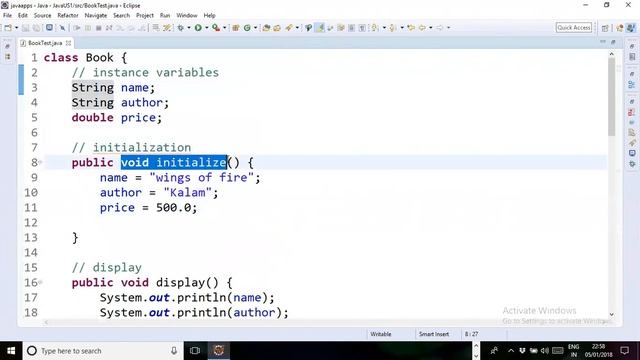Expand the Debug configurations dropdown arrow
This screenshot has height=360, width=640.
(x=189, y=28)
